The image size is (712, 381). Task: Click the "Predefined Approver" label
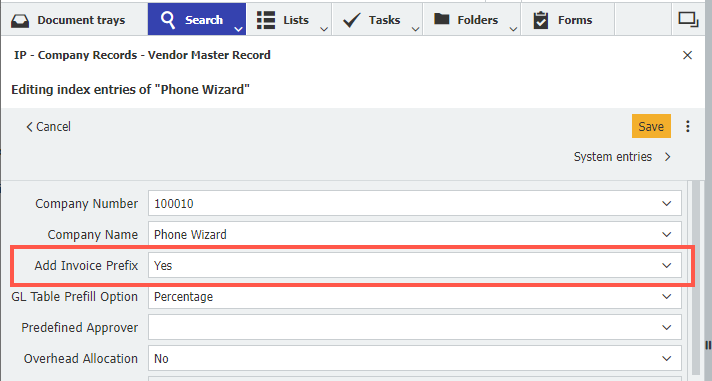tap(79, 327)
